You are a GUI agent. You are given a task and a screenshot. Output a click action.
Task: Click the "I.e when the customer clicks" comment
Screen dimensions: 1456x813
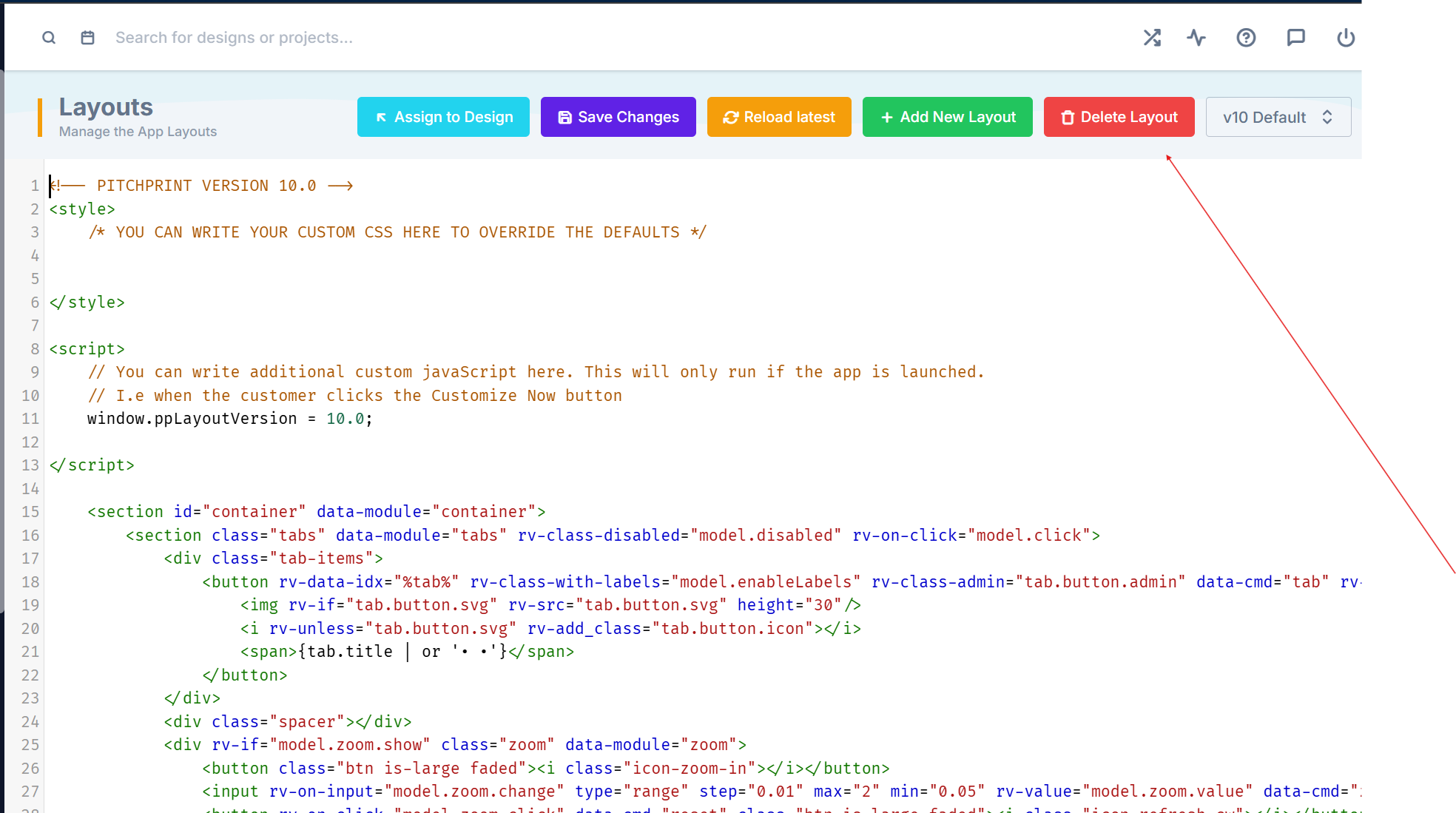[x=355, y=396]
